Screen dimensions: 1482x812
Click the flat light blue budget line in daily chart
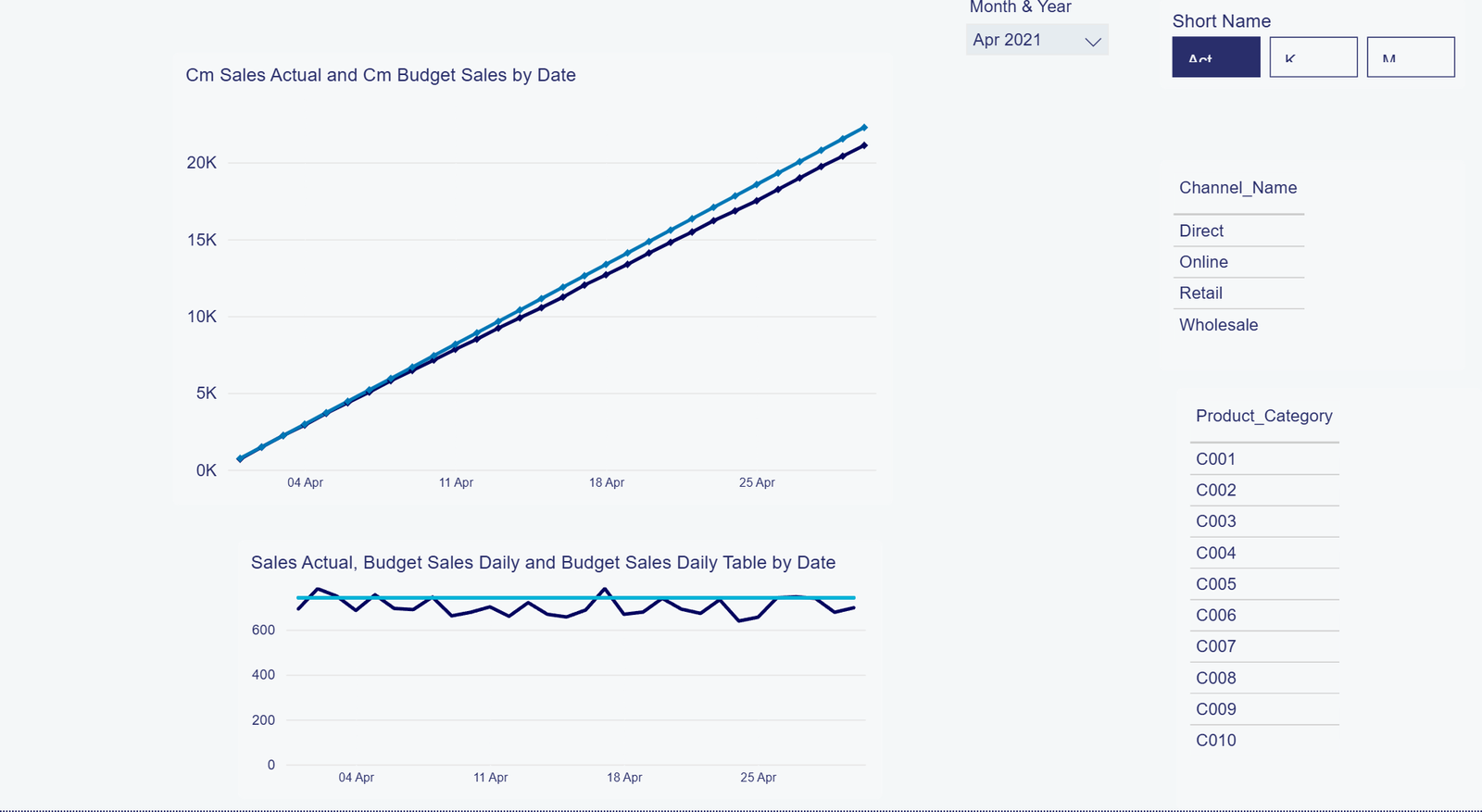[576, 598]
